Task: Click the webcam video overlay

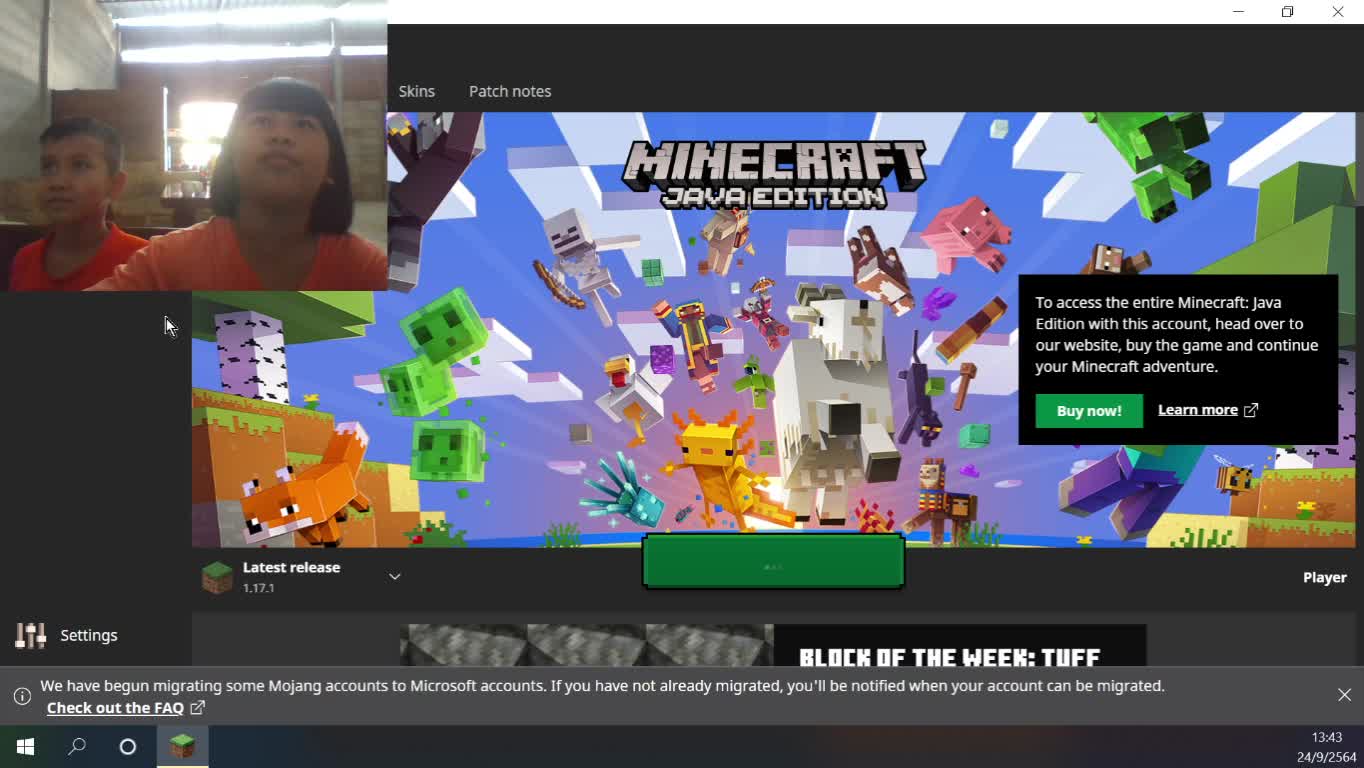Action: coord(194,145)
